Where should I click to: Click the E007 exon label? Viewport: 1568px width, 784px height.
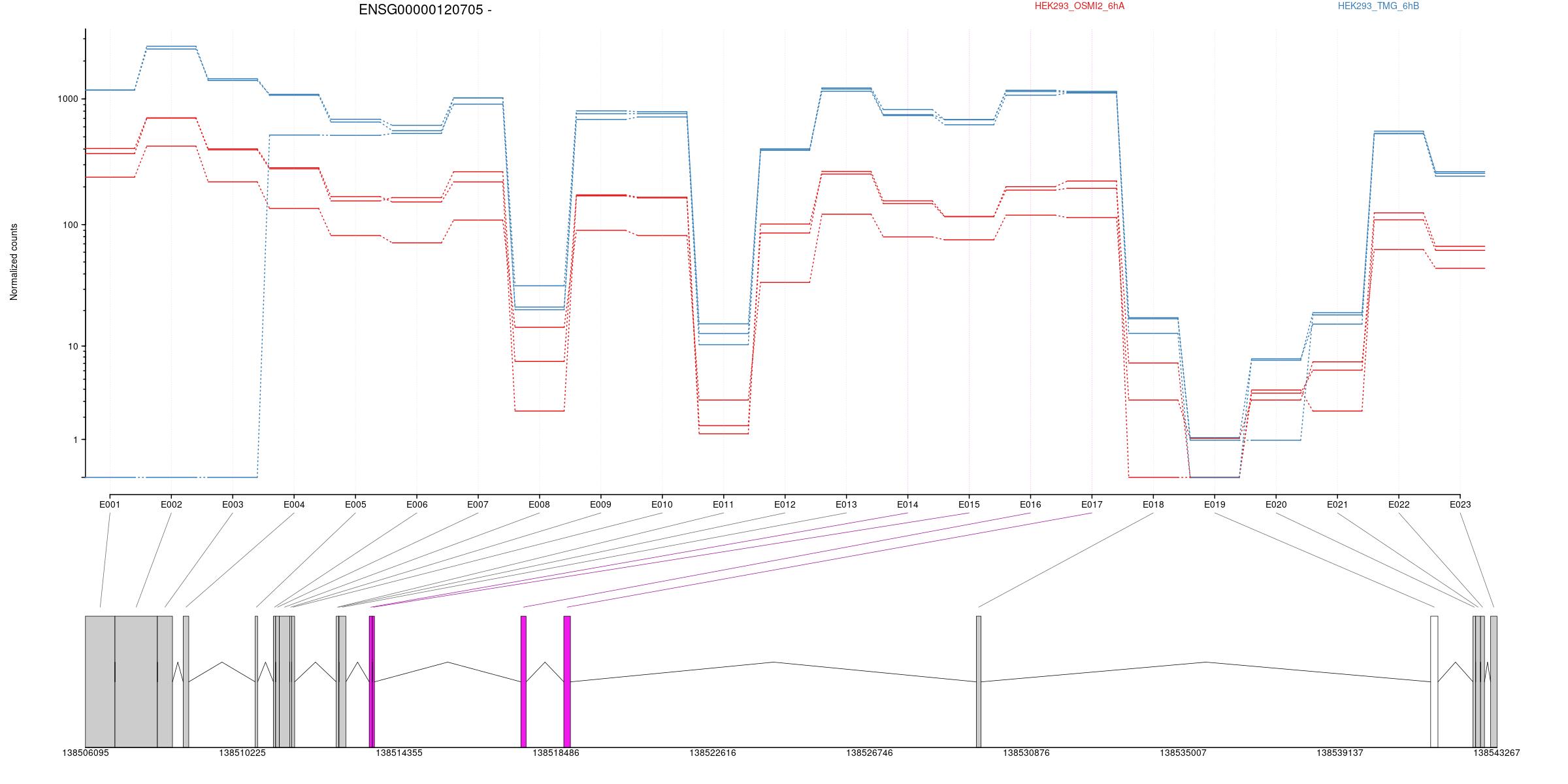478,504
